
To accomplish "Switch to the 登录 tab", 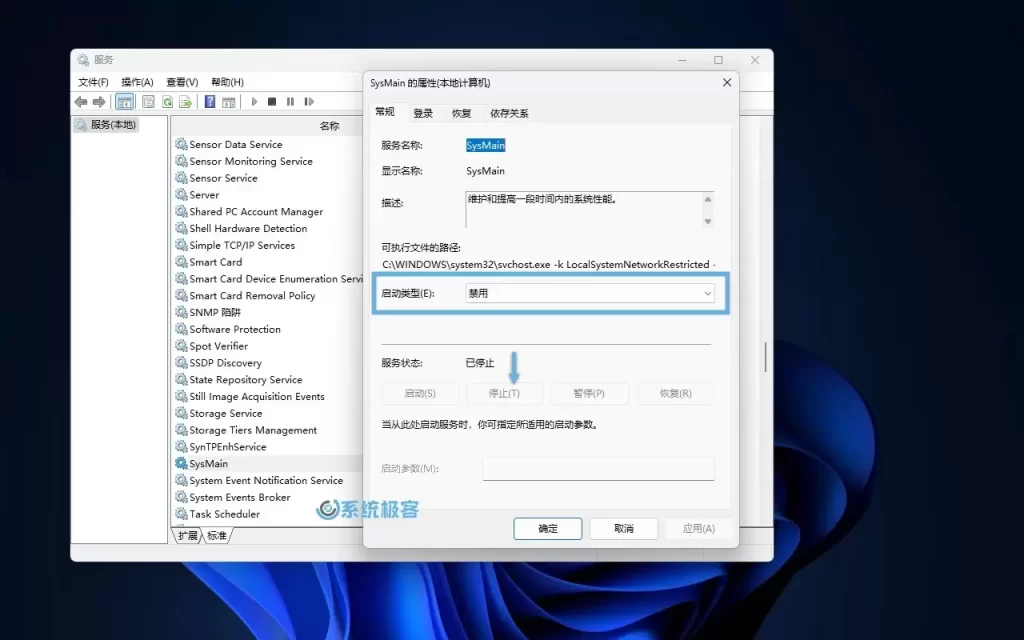I will (422, 113).
